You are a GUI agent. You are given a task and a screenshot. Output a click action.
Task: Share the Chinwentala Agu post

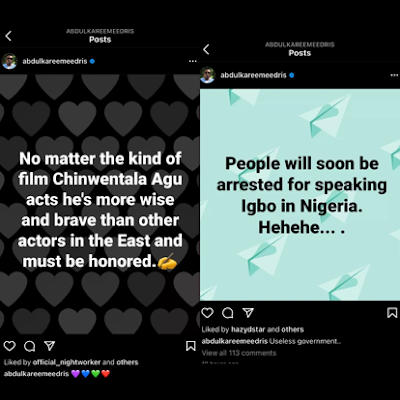click(50, 346)
